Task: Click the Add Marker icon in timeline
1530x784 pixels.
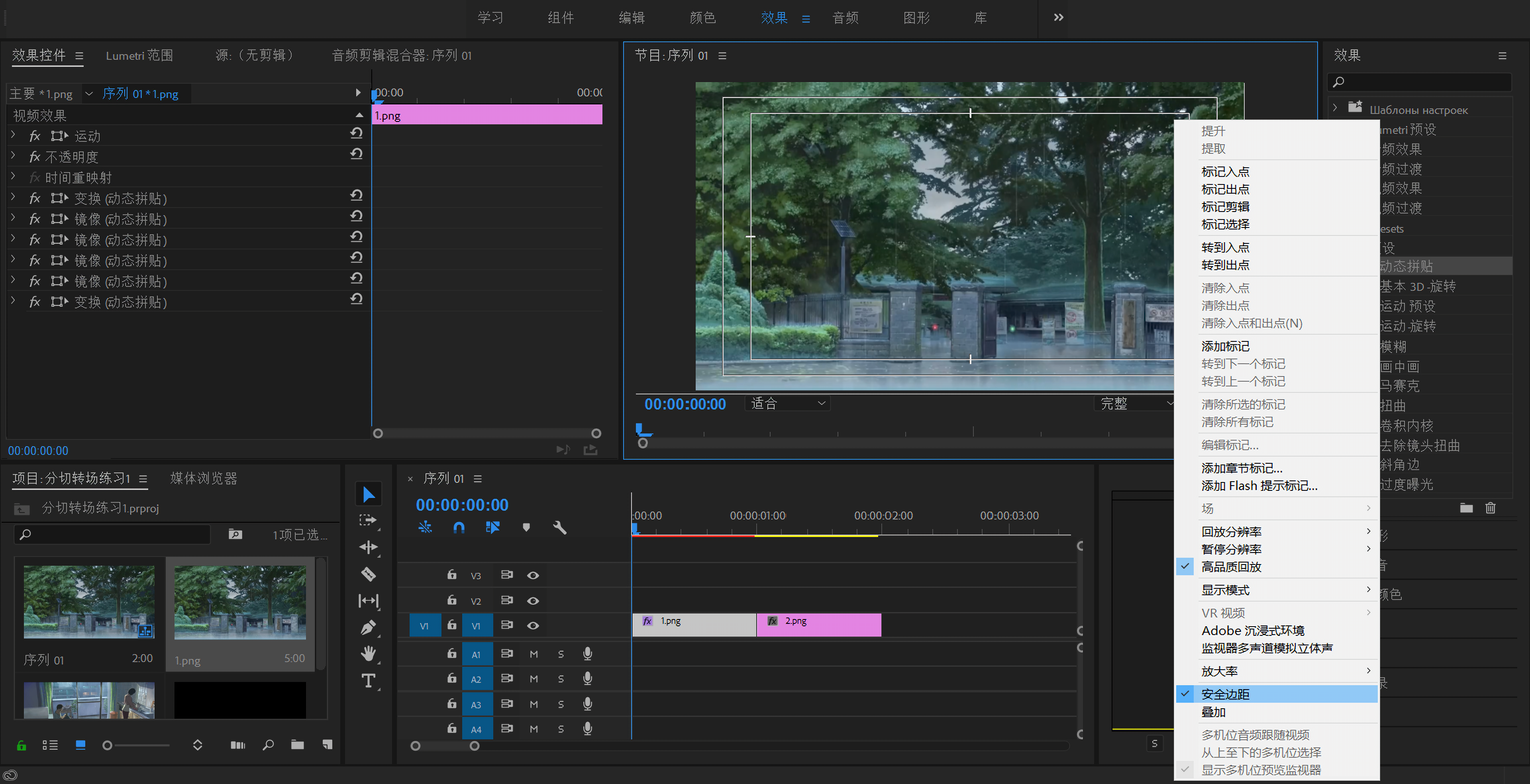Action: (526, 527)
